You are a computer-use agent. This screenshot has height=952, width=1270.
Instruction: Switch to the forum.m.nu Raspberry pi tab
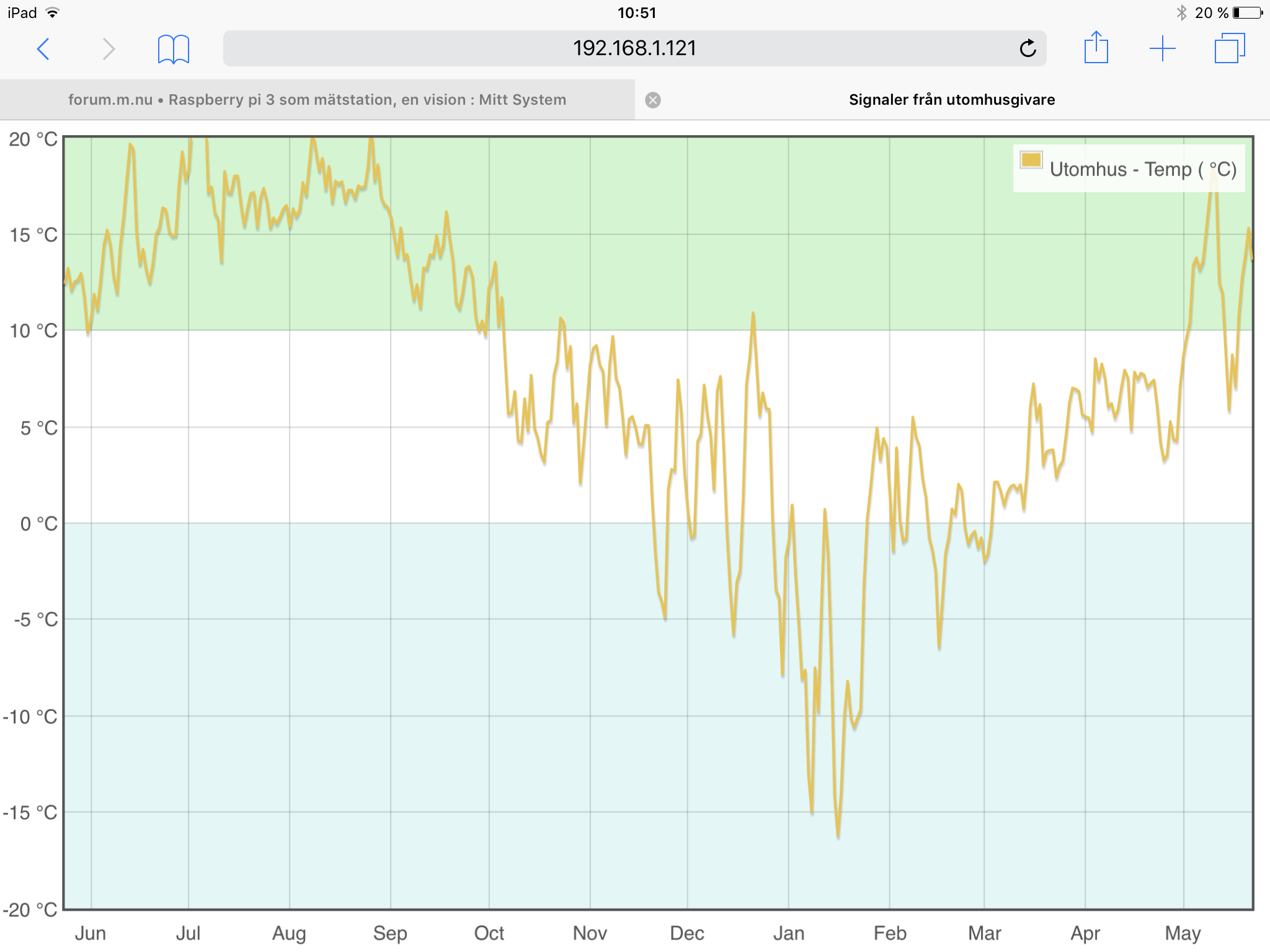coord(317,100)
